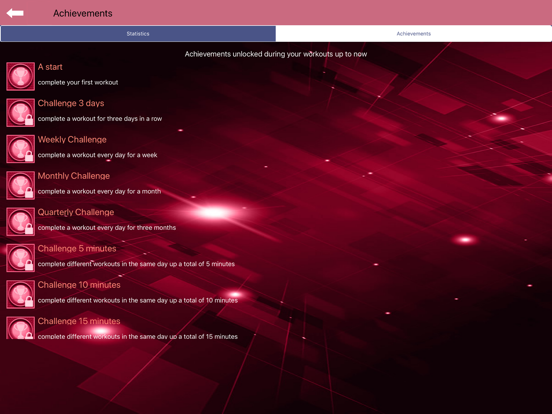
Task: Go back using the white arrow icon
Action: [15, 13]
